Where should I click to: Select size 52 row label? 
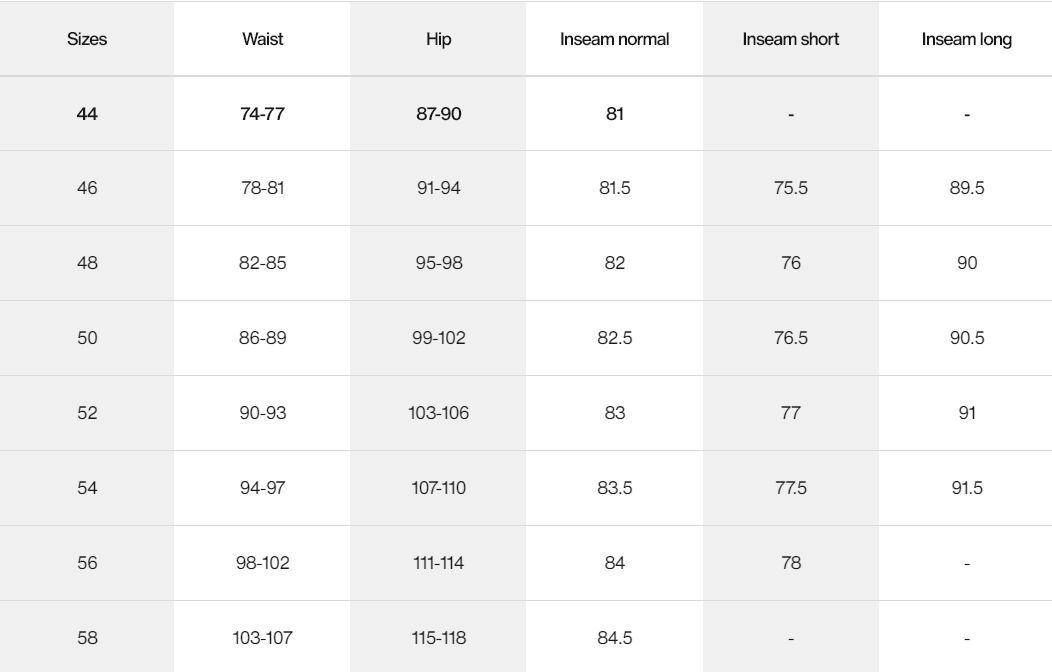click(87, 413)
